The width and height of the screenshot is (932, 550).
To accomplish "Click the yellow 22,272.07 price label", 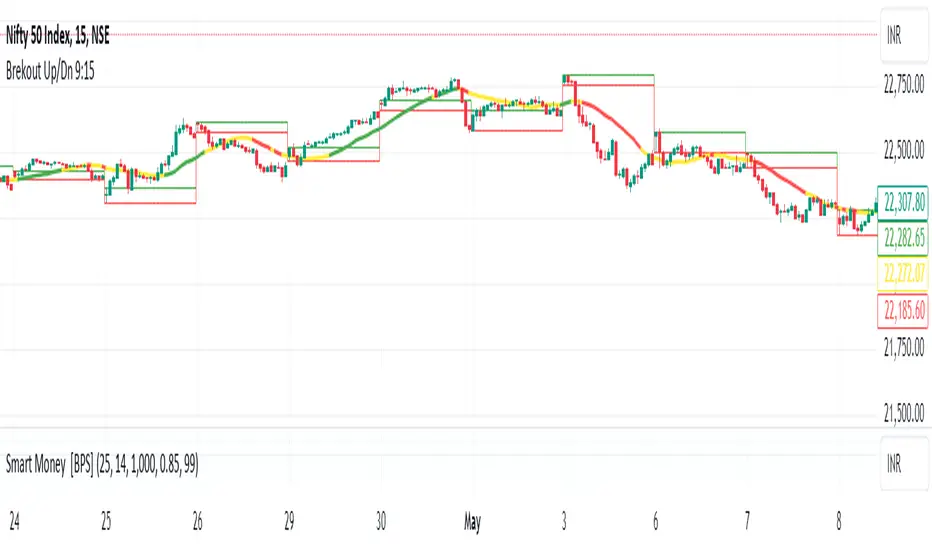I will tap(904, 272).
